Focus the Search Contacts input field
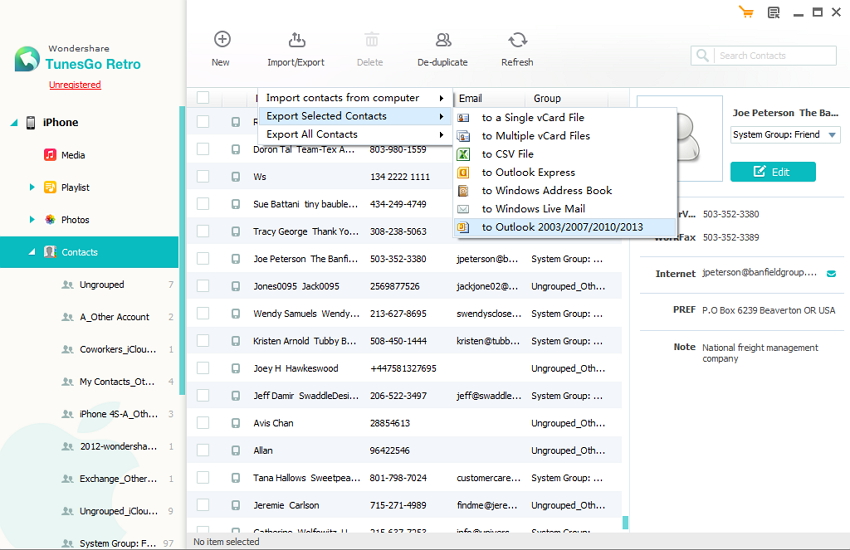Screen dimensions: 850x550 (775, 56)
